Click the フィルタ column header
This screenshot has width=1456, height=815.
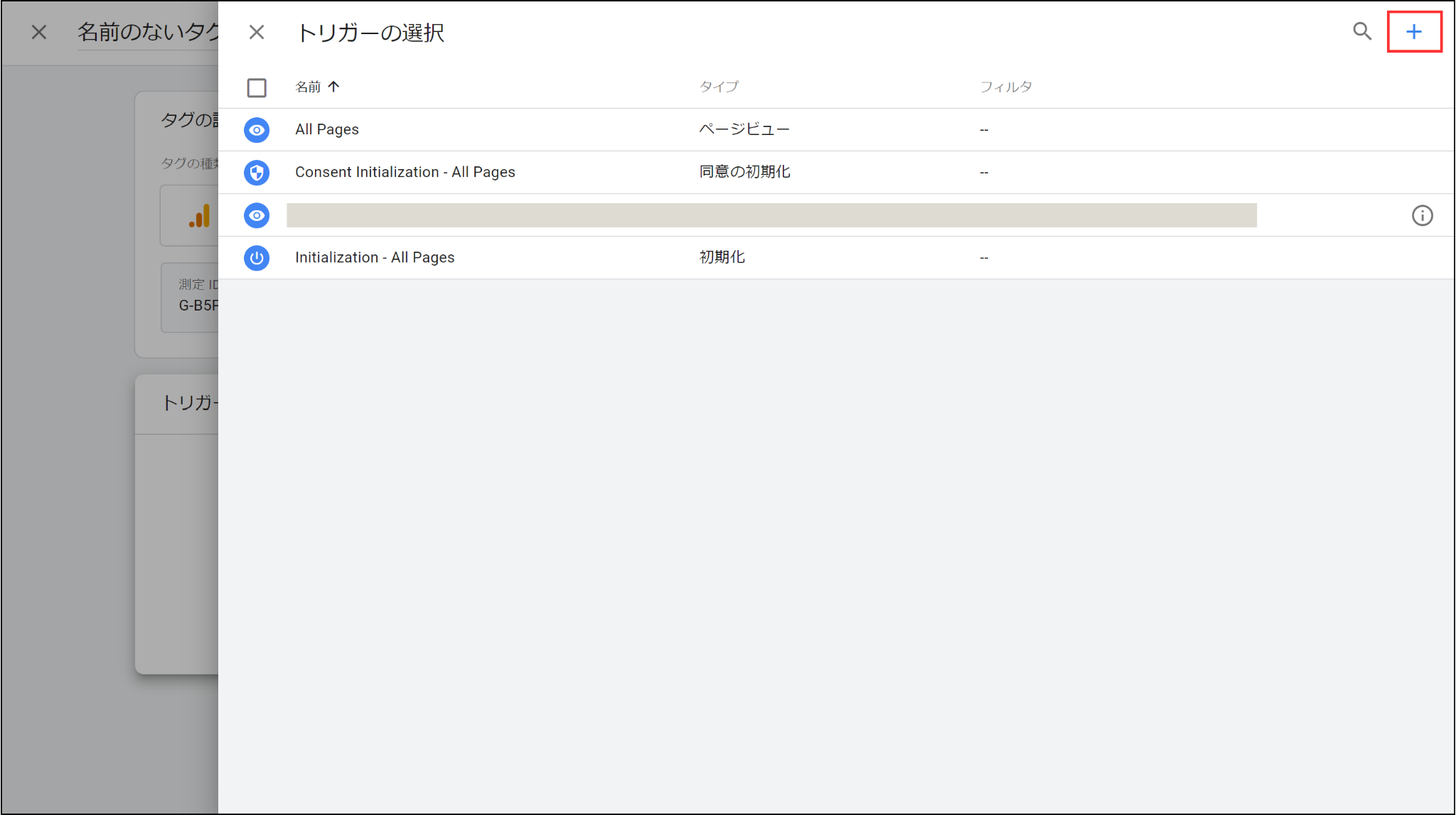coord(1006,87)
